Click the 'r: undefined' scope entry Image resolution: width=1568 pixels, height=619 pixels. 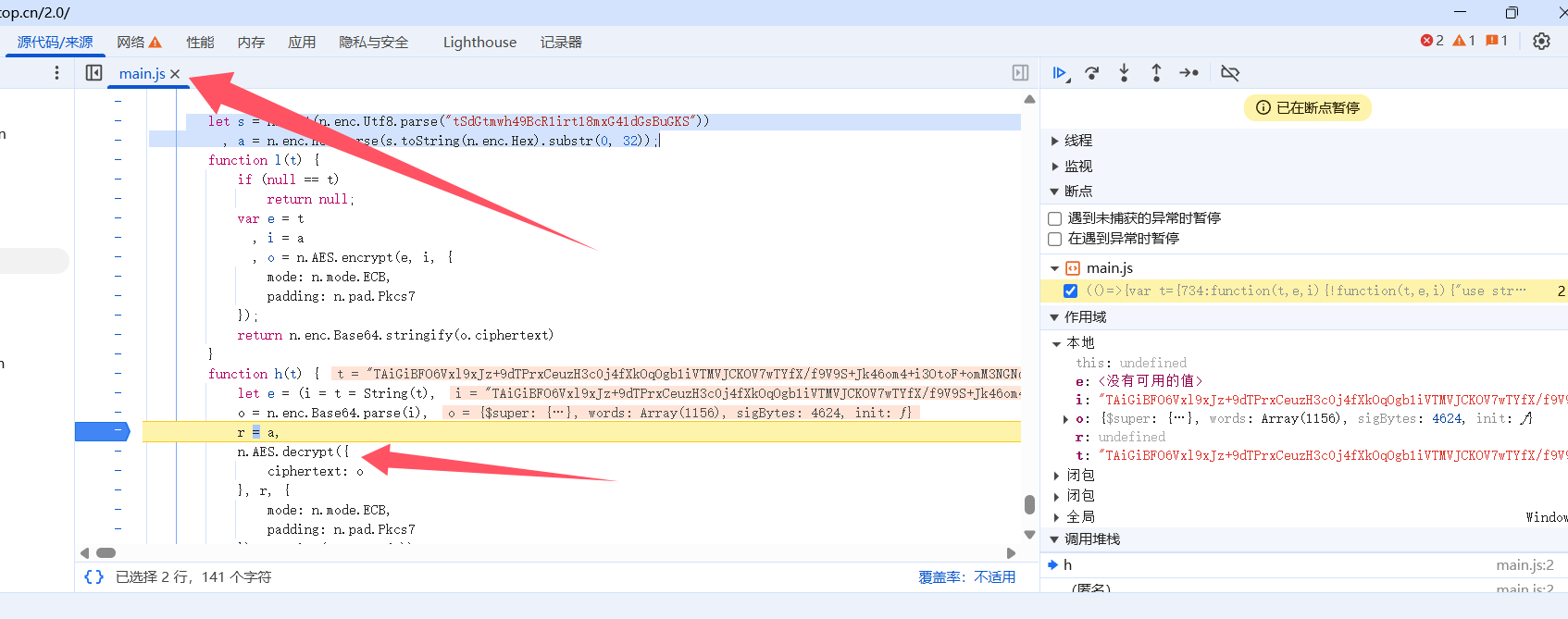tap(1120, 437)
